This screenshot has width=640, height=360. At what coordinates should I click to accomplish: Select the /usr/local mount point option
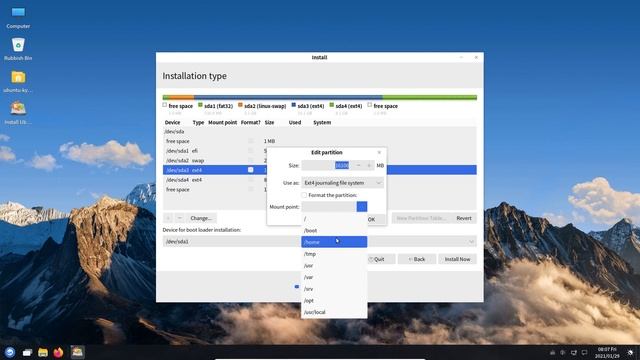[334, 312]
